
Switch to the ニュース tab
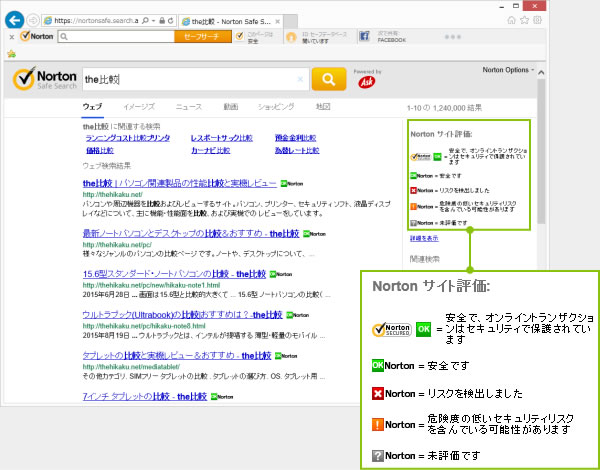point(189,107)
